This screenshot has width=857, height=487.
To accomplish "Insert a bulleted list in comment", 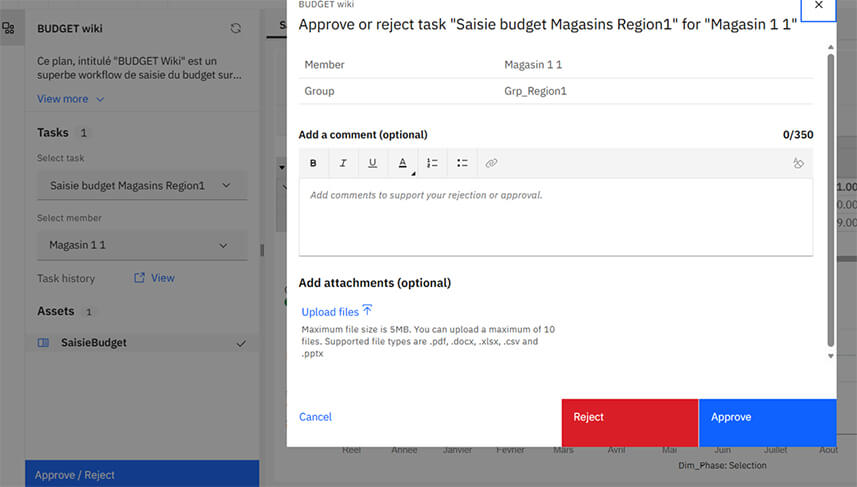I will 462,163.
